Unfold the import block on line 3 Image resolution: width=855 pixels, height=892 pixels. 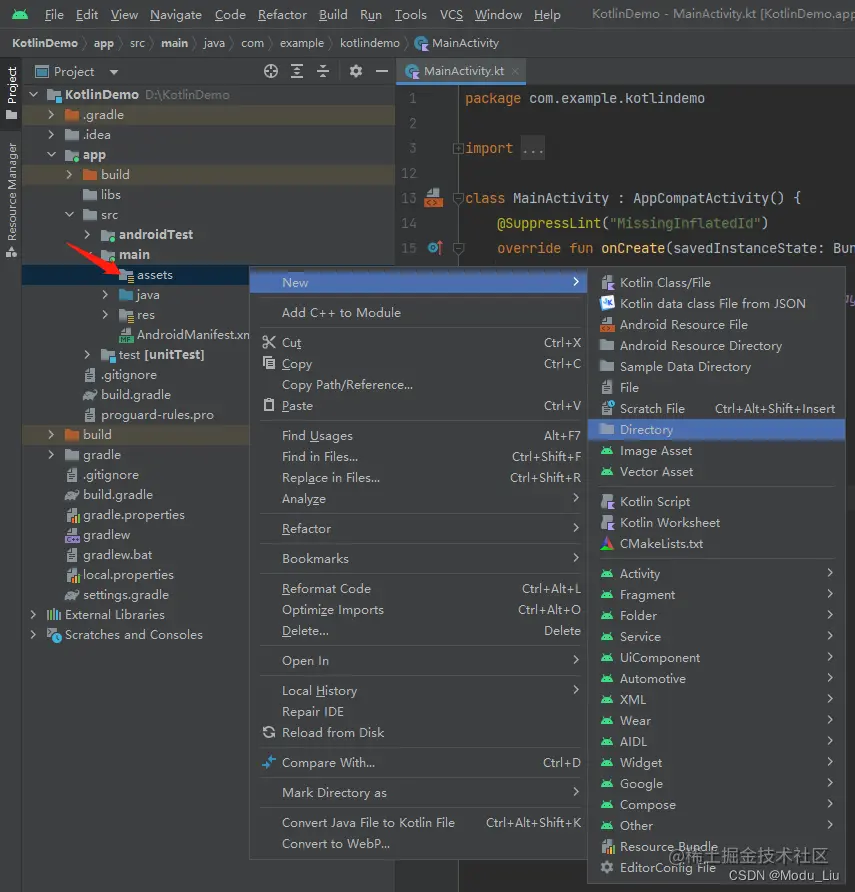[458, 148]
